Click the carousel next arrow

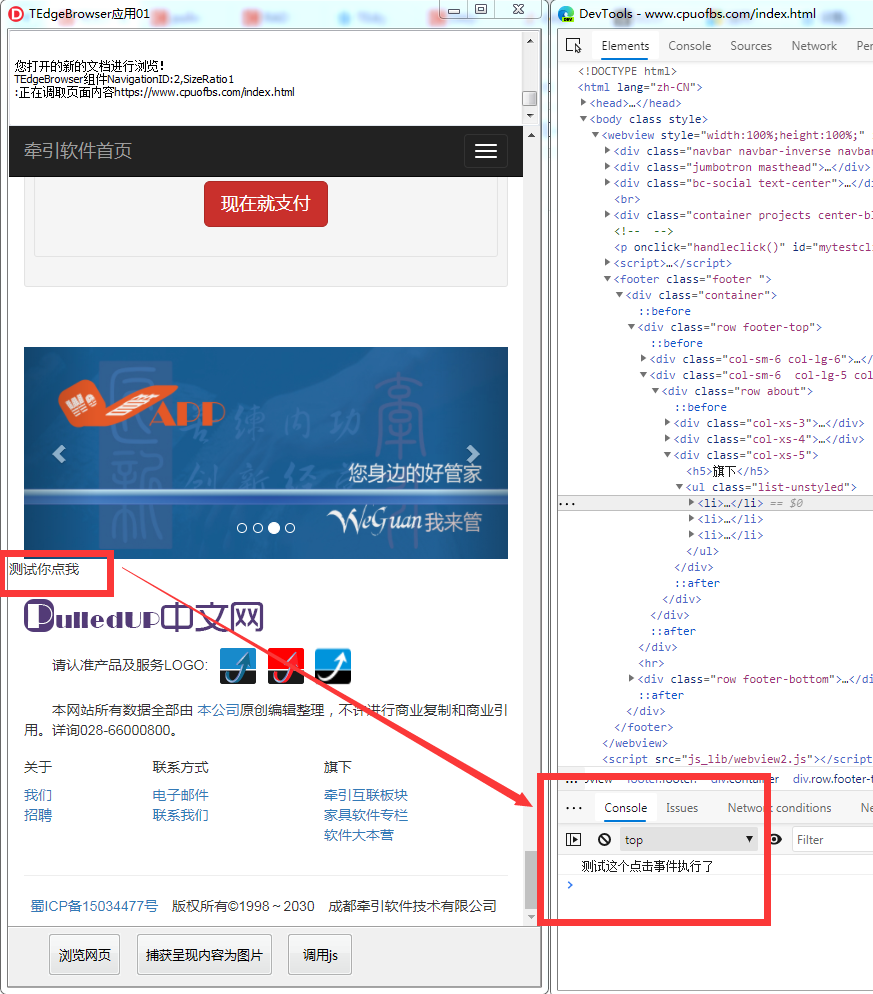[473, 454]
